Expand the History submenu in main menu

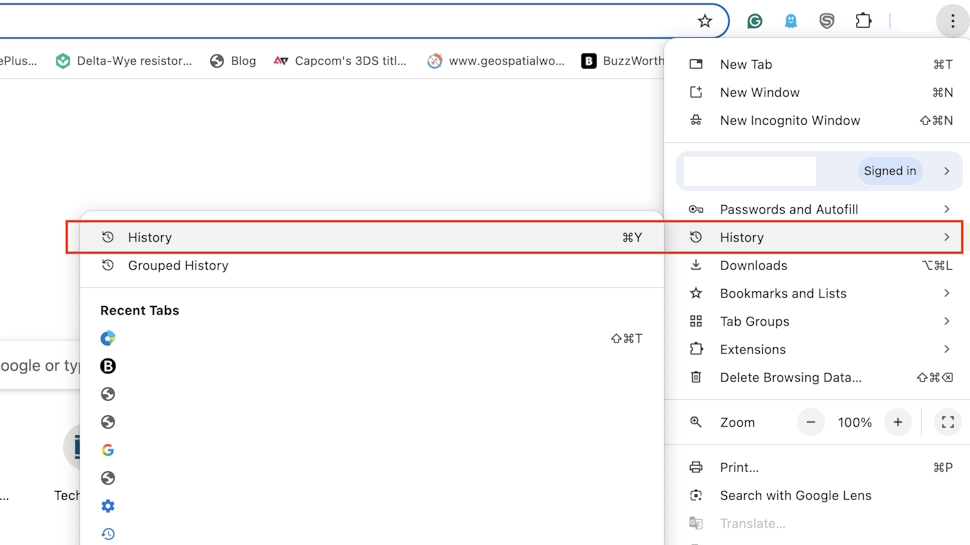(817, 237)
